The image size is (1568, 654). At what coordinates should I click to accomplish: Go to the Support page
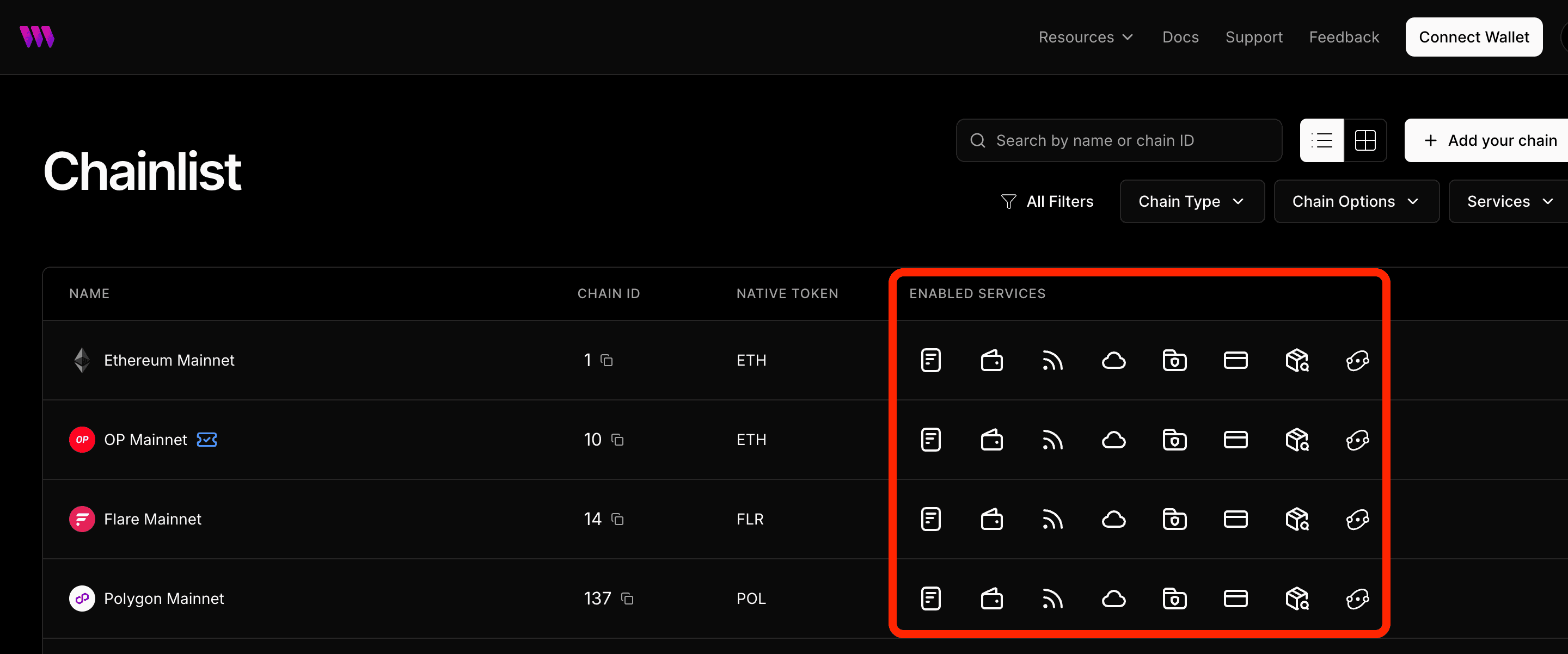pos(1254,37)
